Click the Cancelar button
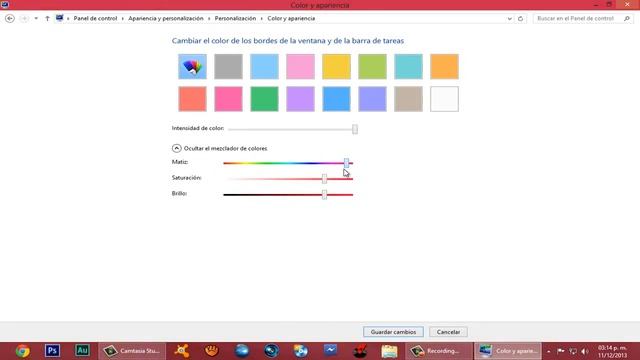 [x=448, y=332]
